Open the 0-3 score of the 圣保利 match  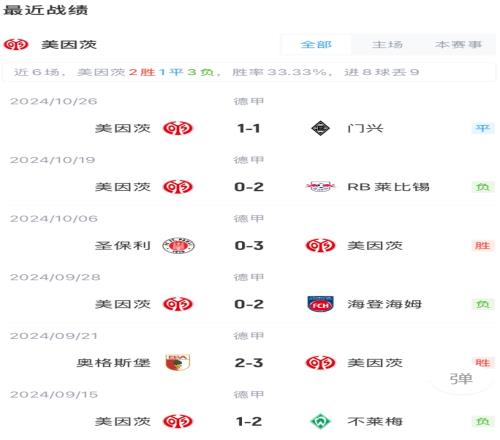[249, 246]
